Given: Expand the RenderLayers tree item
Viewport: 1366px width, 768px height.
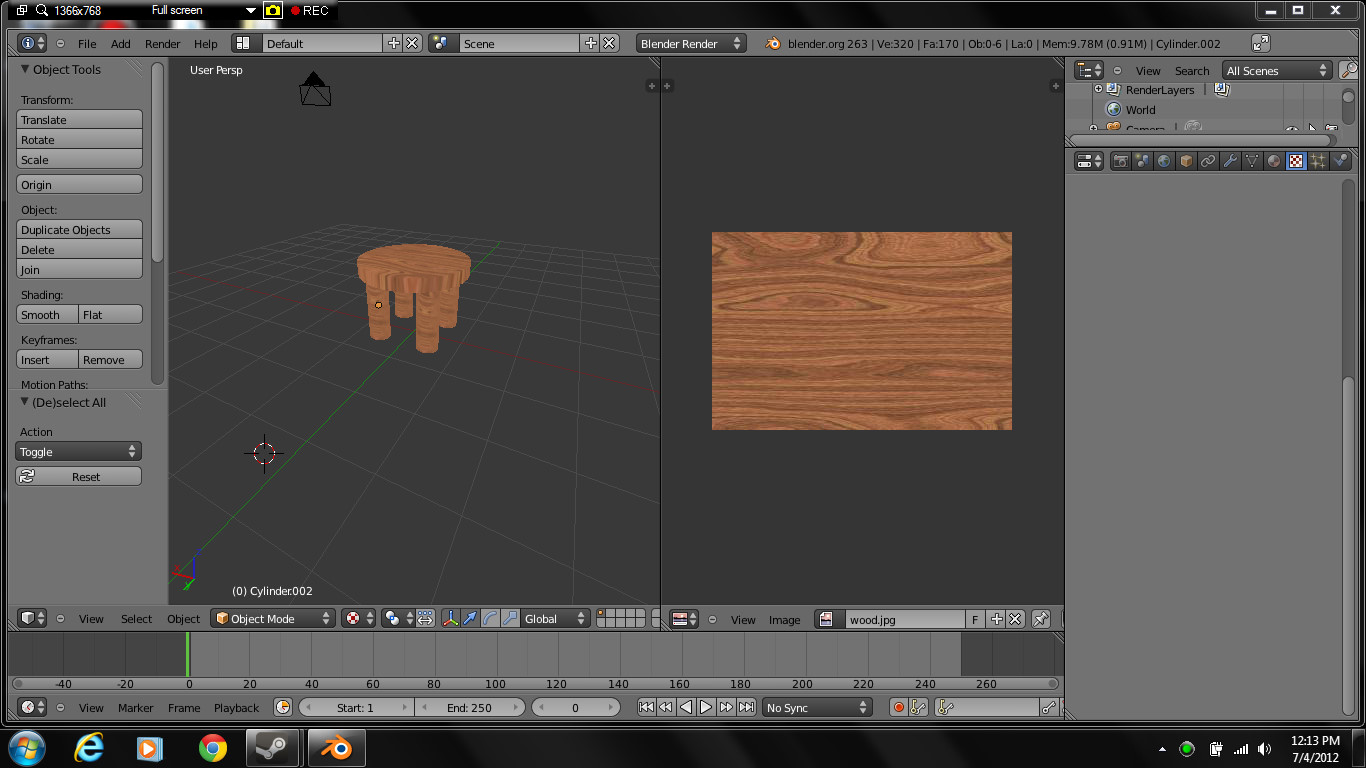Looking at the screenshot, I should [x=1098, y=89].
